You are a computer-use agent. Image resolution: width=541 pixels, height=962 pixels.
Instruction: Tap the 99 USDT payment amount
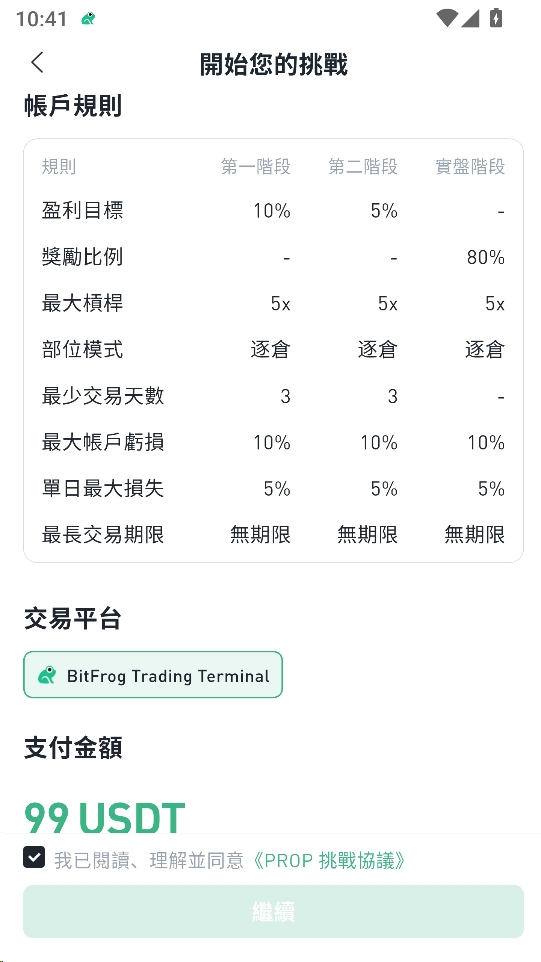click(x=104, y=817)
